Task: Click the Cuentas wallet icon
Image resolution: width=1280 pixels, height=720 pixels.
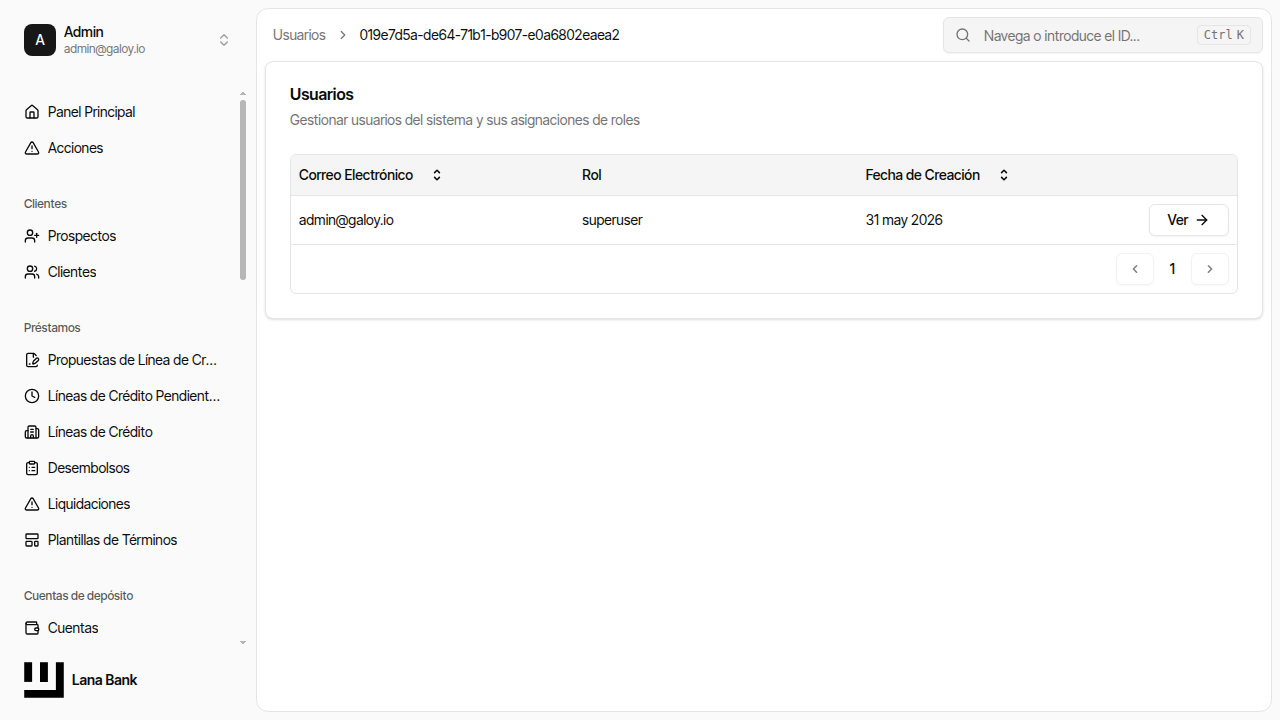Action: 32,628
